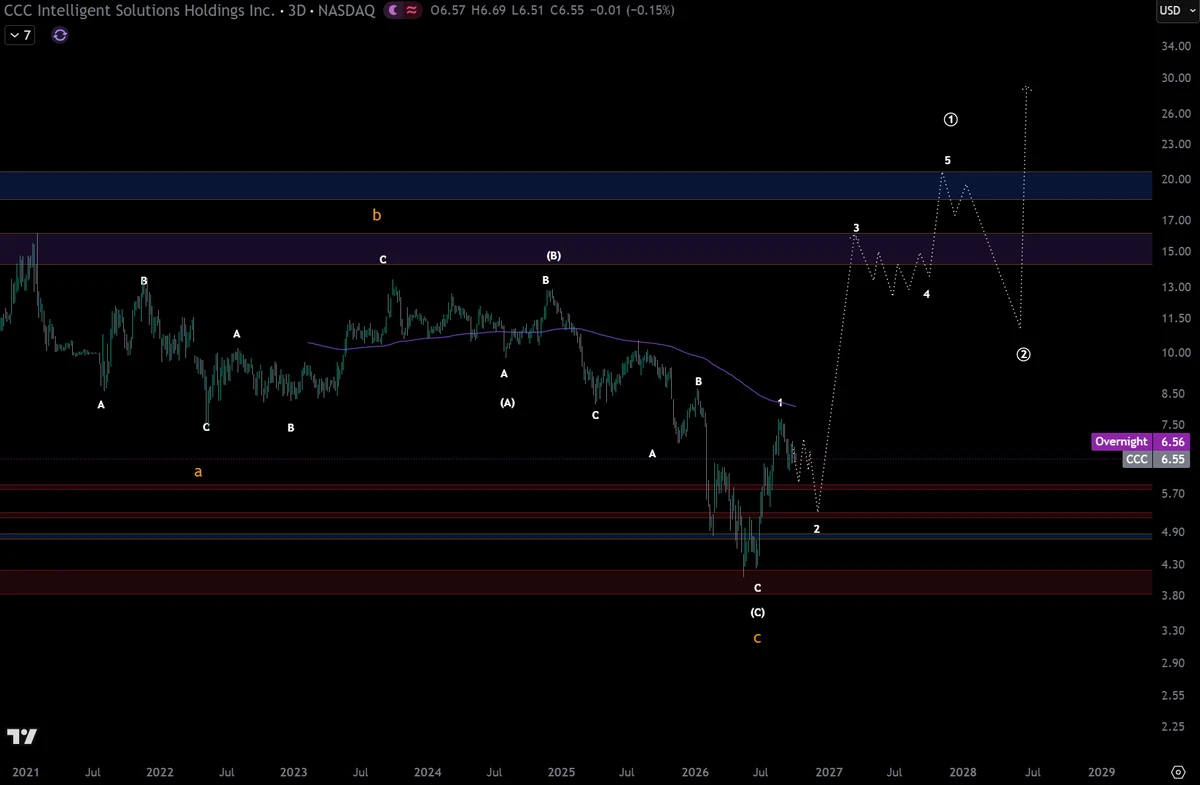
Task: Click the red approximate-data wave icon
Action: (411, 10)
